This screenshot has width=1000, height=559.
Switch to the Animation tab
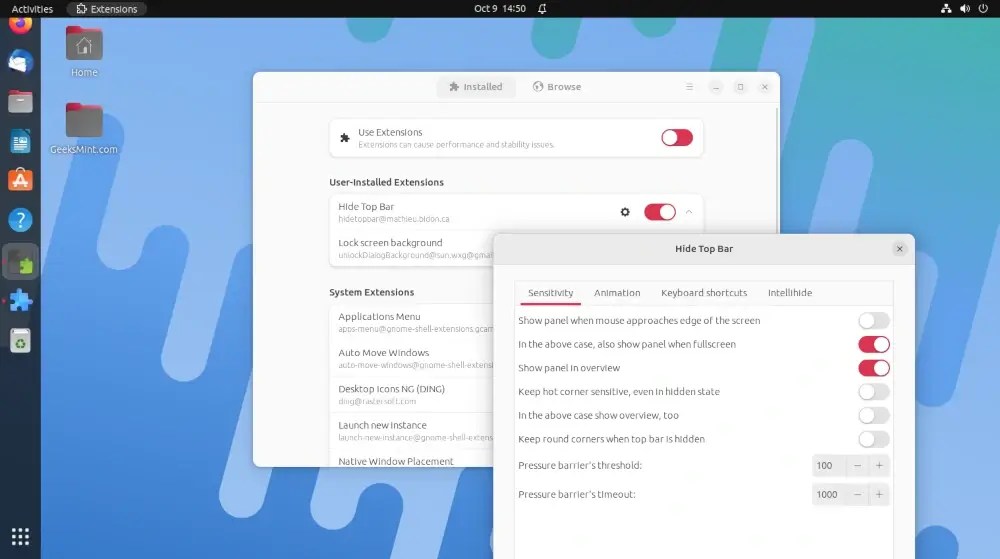click(617, 293)
